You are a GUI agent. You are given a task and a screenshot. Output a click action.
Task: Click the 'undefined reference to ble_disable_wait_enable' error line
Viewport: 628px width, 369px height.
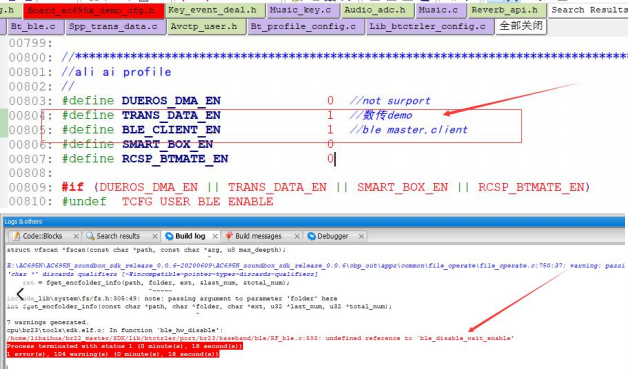click(260, 338)
